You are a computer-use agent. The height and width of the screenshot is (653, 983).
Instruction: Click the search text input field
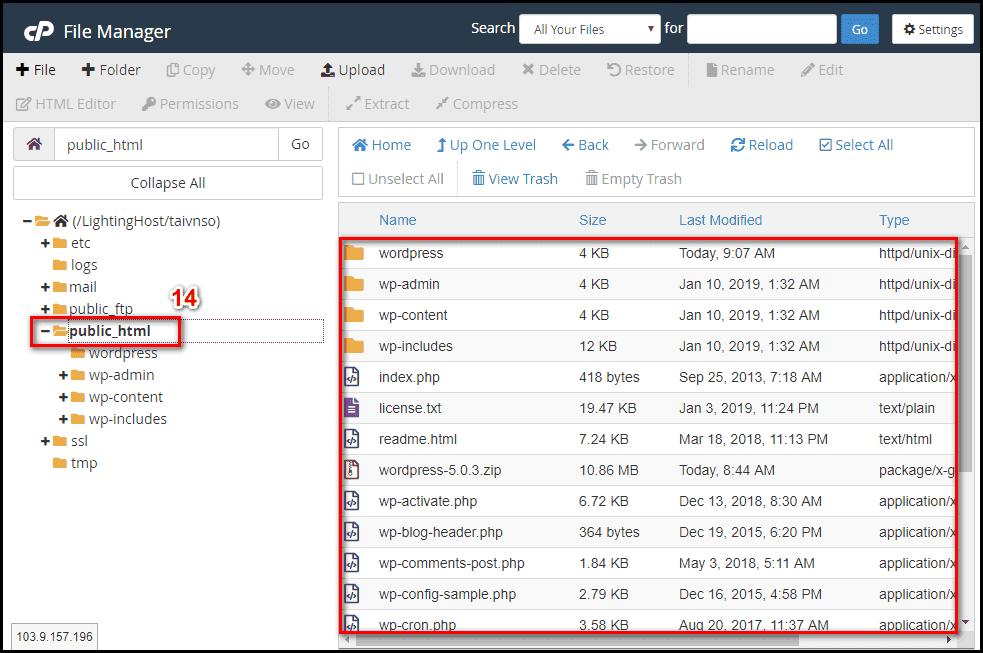(x=762, y=29)
